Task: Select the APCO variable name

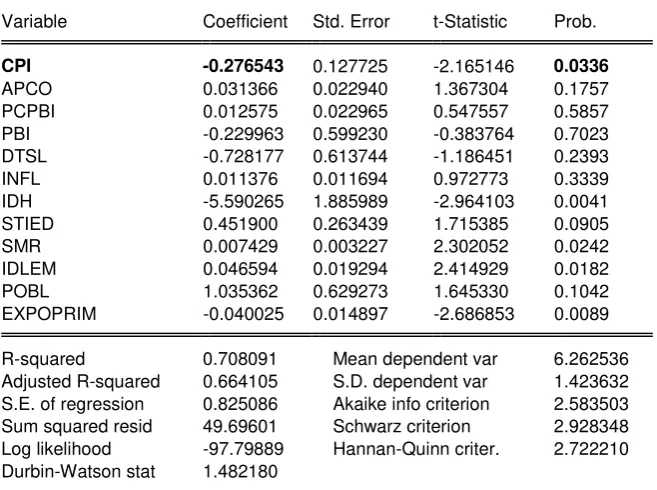Action: click(x=27, y=89)
